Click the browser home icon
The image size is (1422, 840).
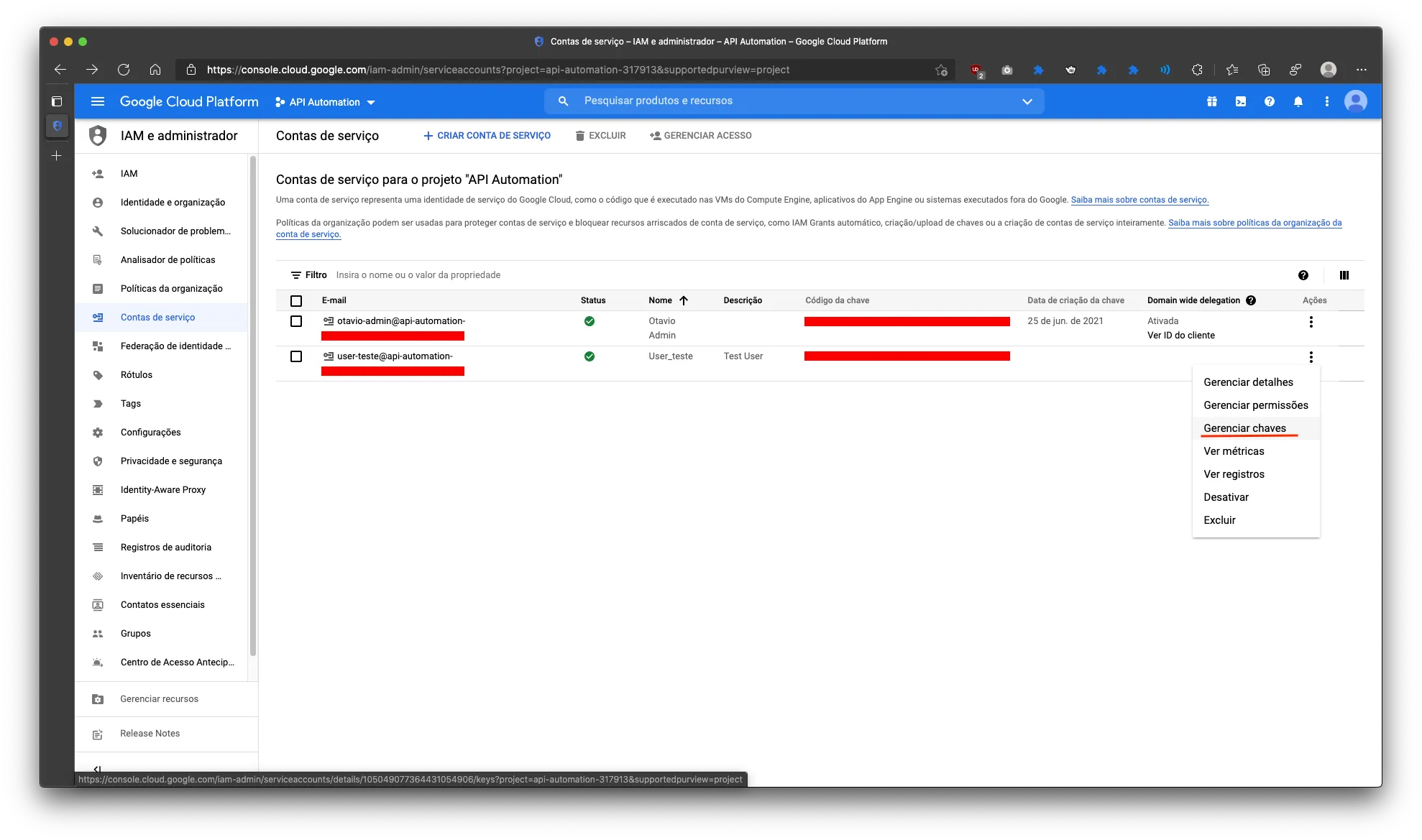155,70
